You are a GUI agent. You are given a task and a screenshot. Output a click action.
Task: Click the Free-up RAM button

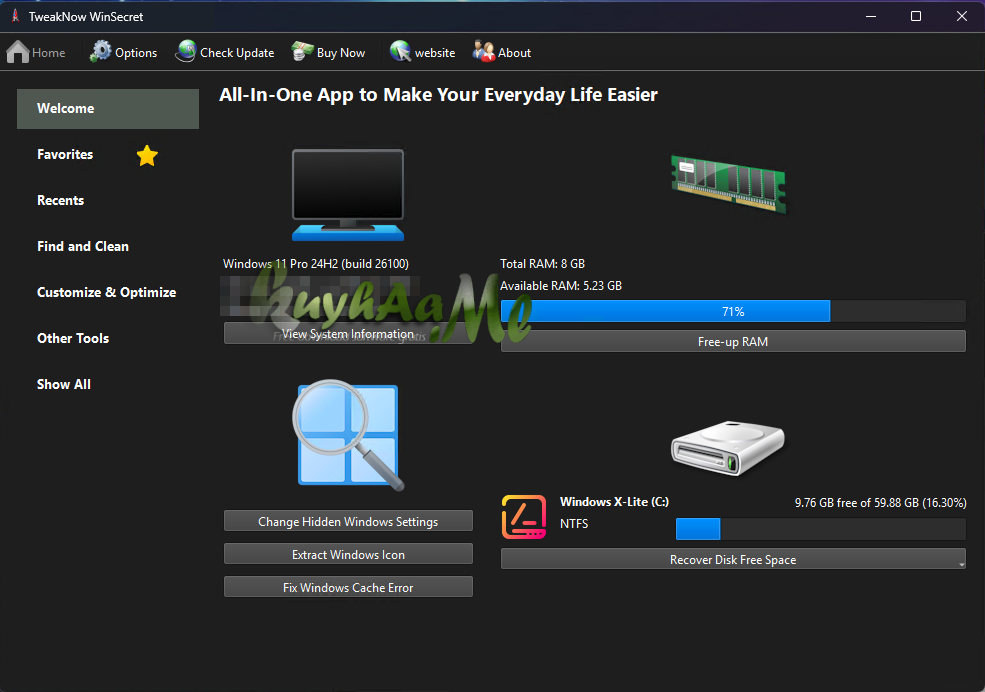click(x=733, y=342)
